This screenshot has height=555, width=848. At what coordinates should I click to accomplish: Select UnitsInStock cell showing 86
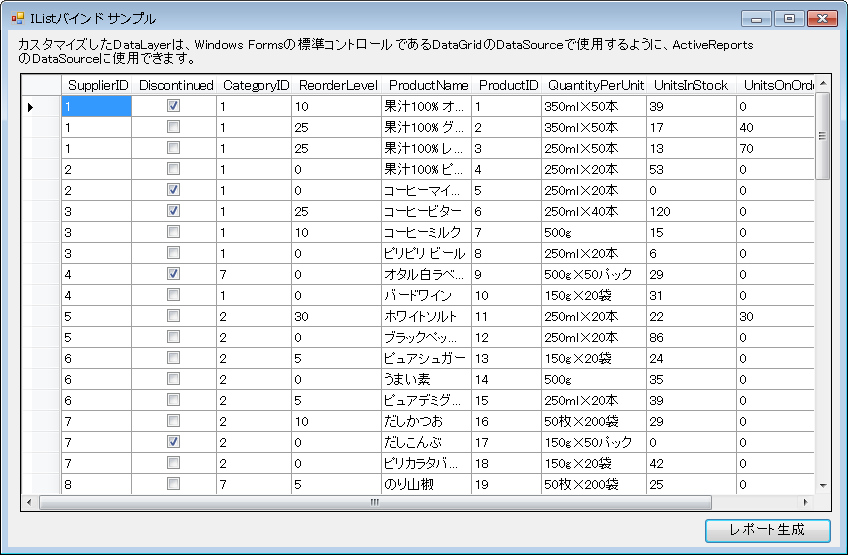click(x=691, y=338)
